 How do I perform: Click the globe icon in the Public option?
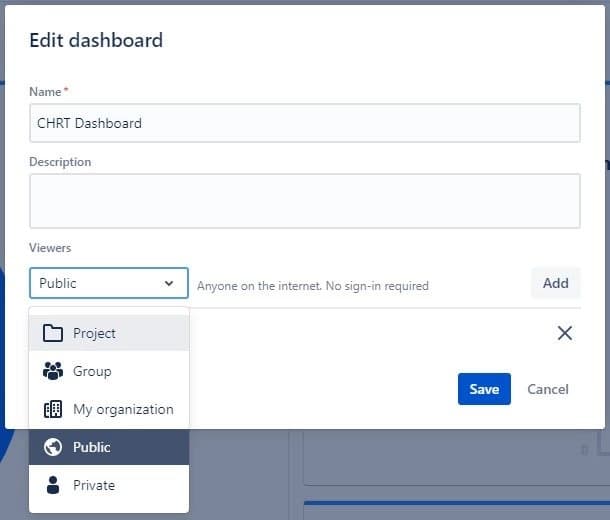click(53, 447)
